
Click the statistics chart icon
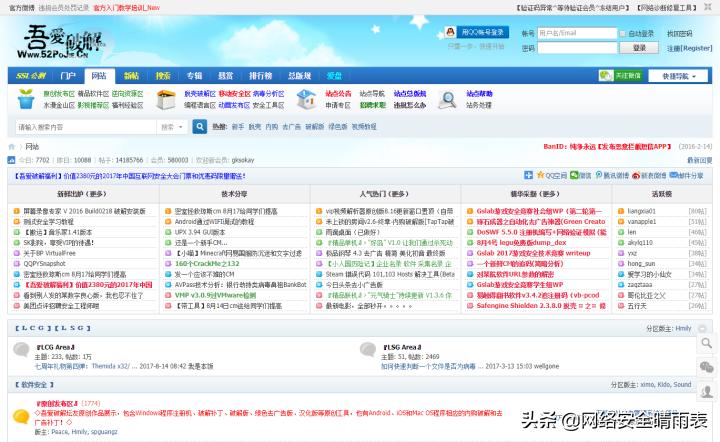11,160
